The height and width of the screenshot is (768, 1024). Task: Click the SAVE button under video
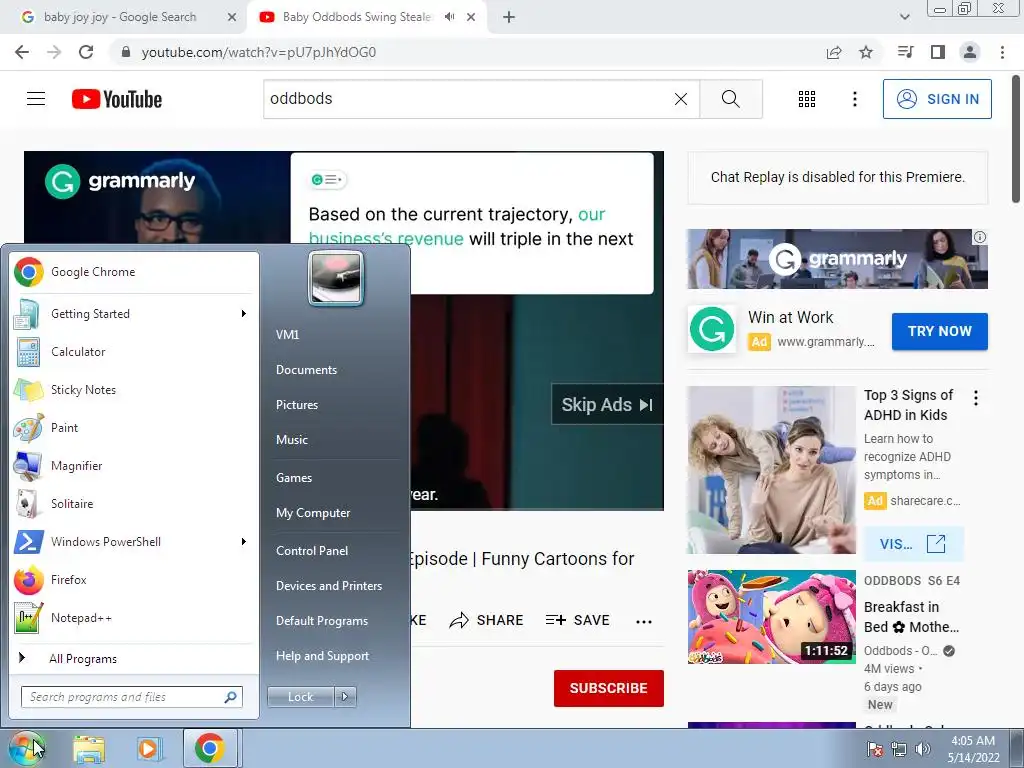tap(578, 620)
